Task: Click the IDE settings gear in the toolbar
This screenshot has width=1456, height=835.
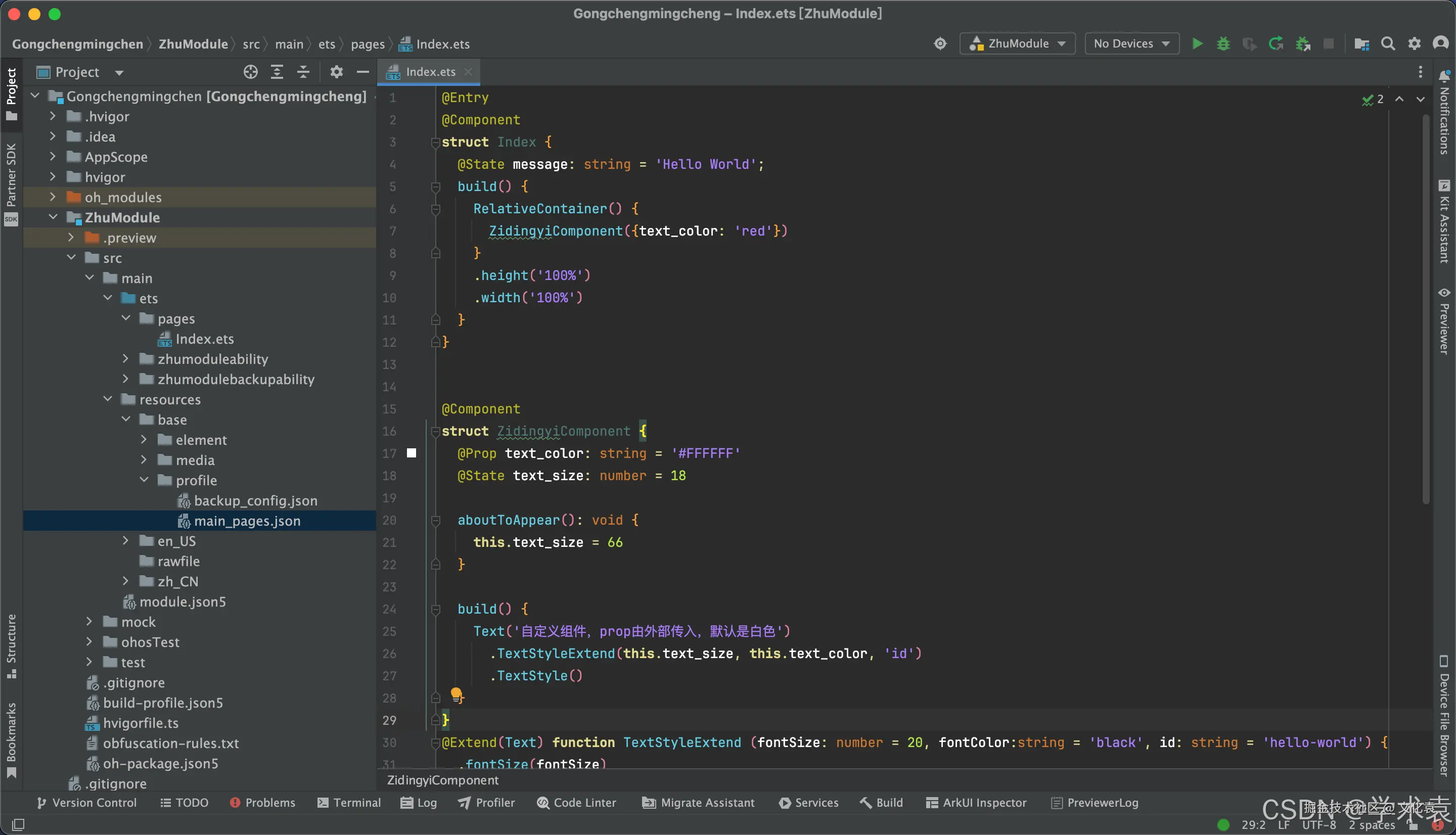Action: [1415, 43]
